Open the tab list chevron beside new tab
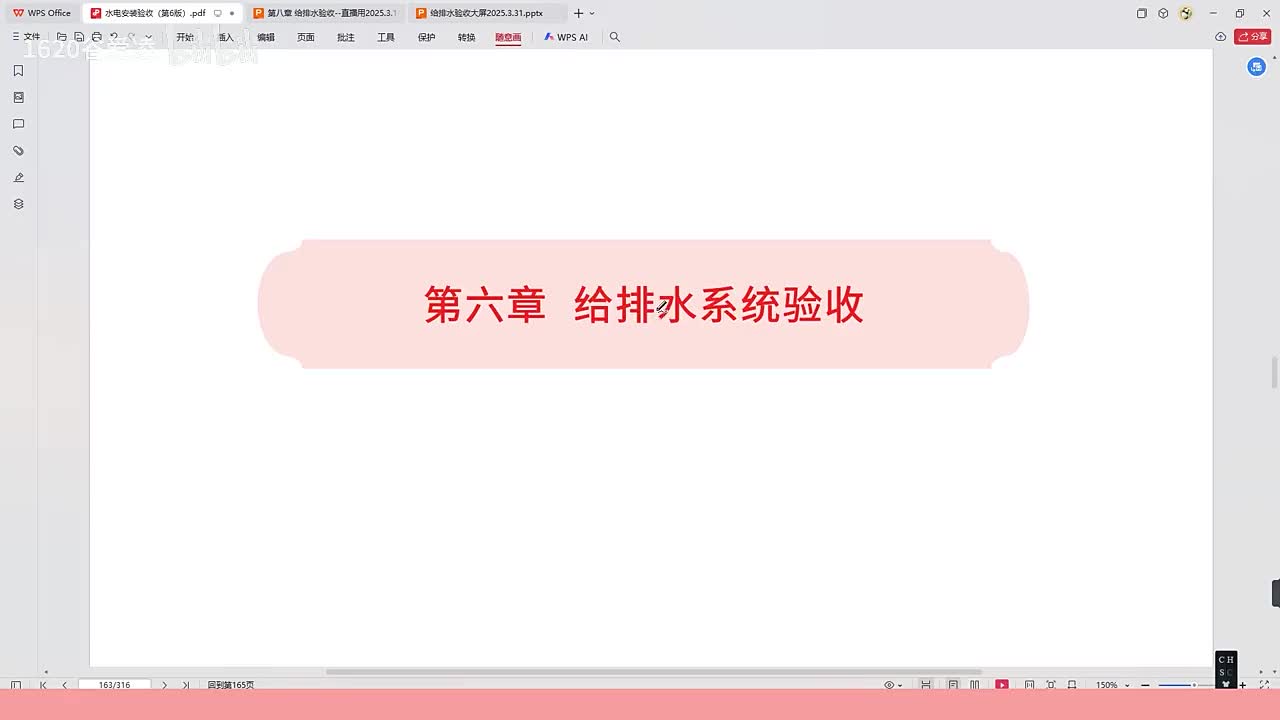 pos(592,13)
